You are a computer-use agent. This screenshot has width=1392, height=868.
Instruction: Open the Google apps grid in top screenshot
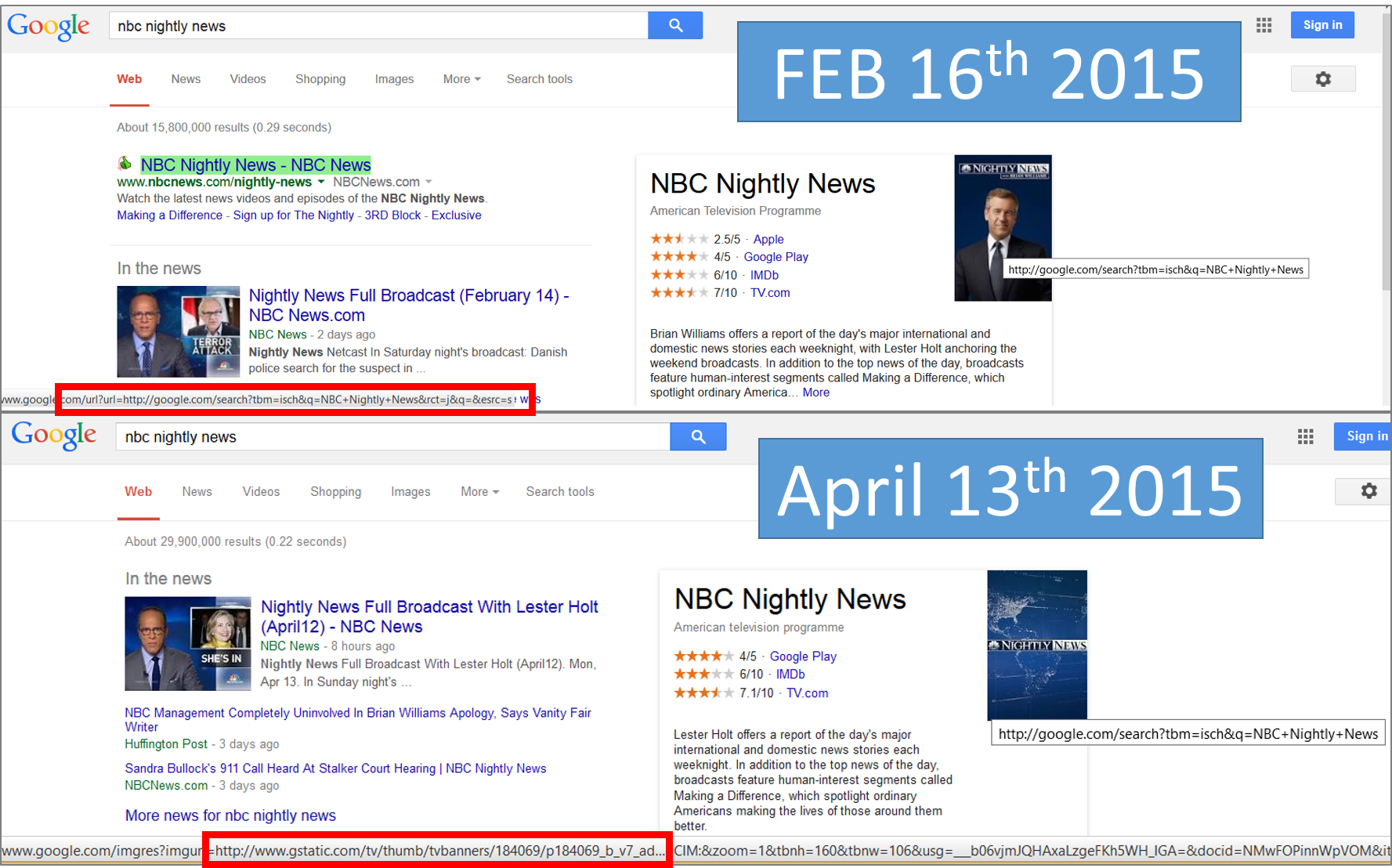point(1264,24)
